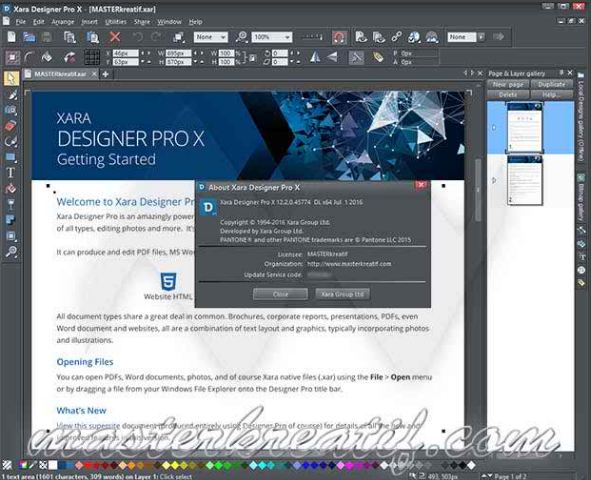Toggle magnetic snapping with red magnet icon
The image size is (591, 480).
tap(339, 37)
